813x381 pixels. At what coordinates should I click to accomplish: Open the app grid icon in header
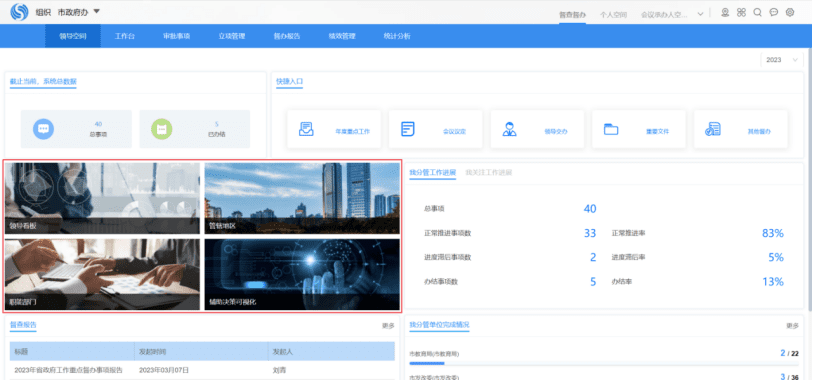point(741,12)
